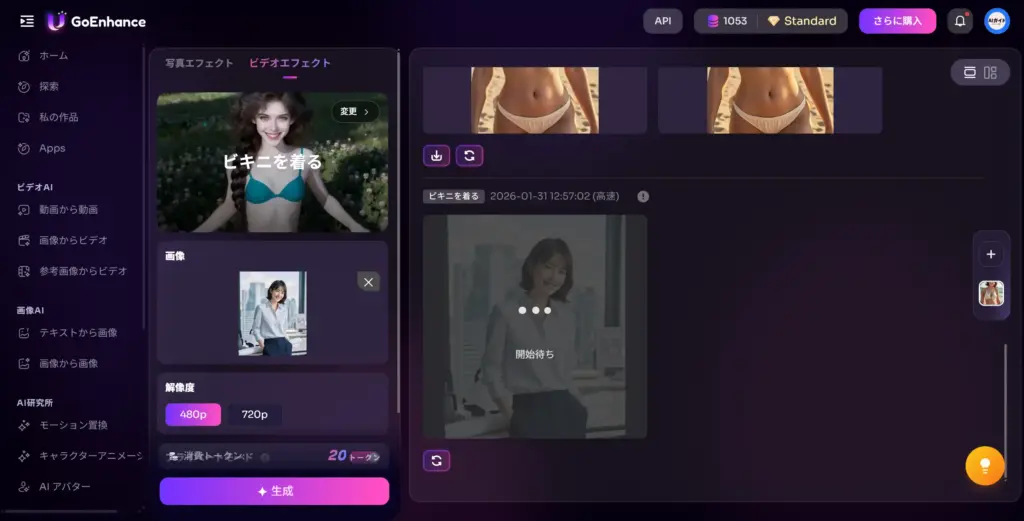This screenshot has height=521, width=1024.
Task: Open テキストから画像 in the sidebar
Action: (x=68, y=333)
